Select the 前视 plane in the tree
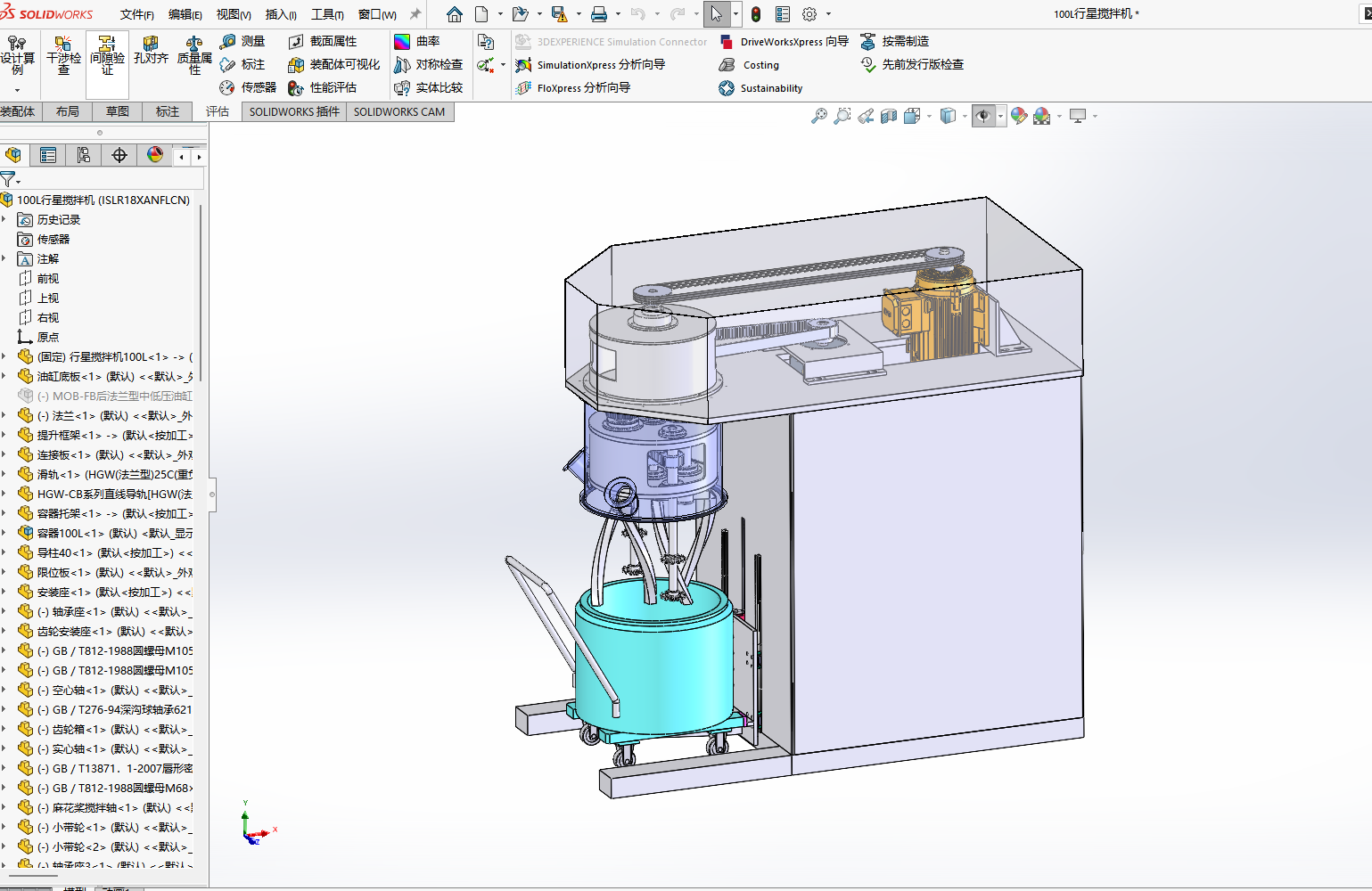 (48, 278)
